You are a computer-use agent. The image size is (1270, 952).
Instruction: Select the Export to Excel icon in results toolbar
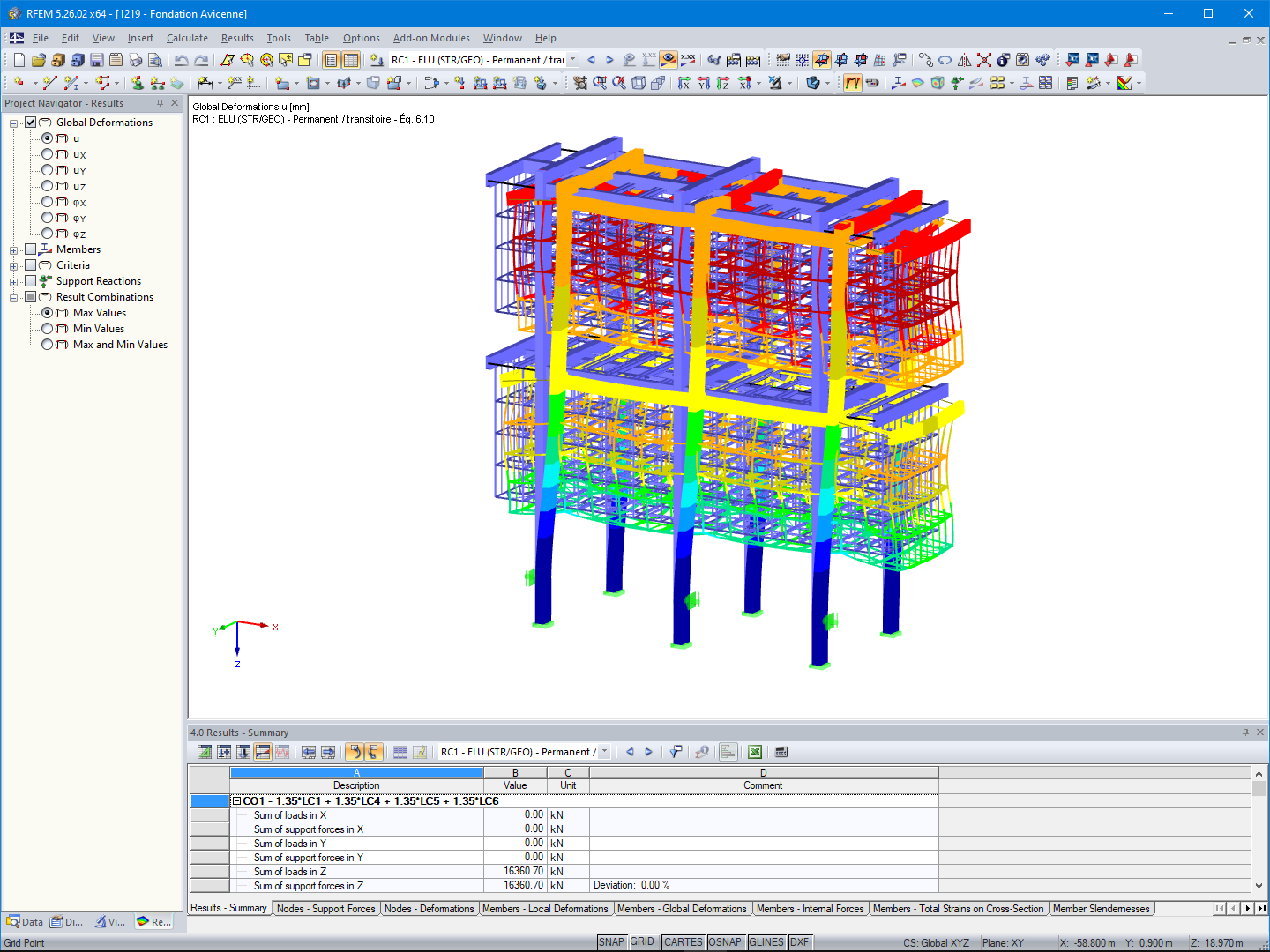(755, 752)
